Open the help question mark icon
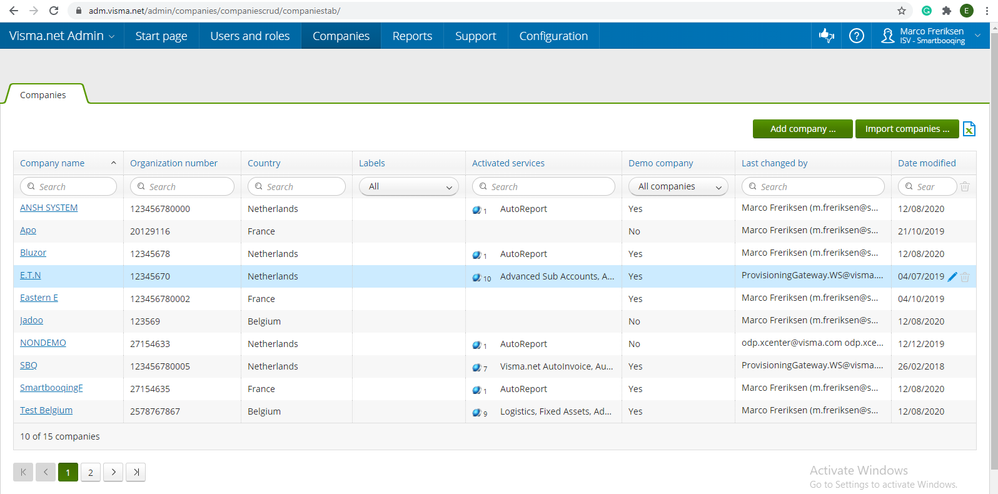The height and width of the screenshot is (494, 998). (x=857, y=36)
